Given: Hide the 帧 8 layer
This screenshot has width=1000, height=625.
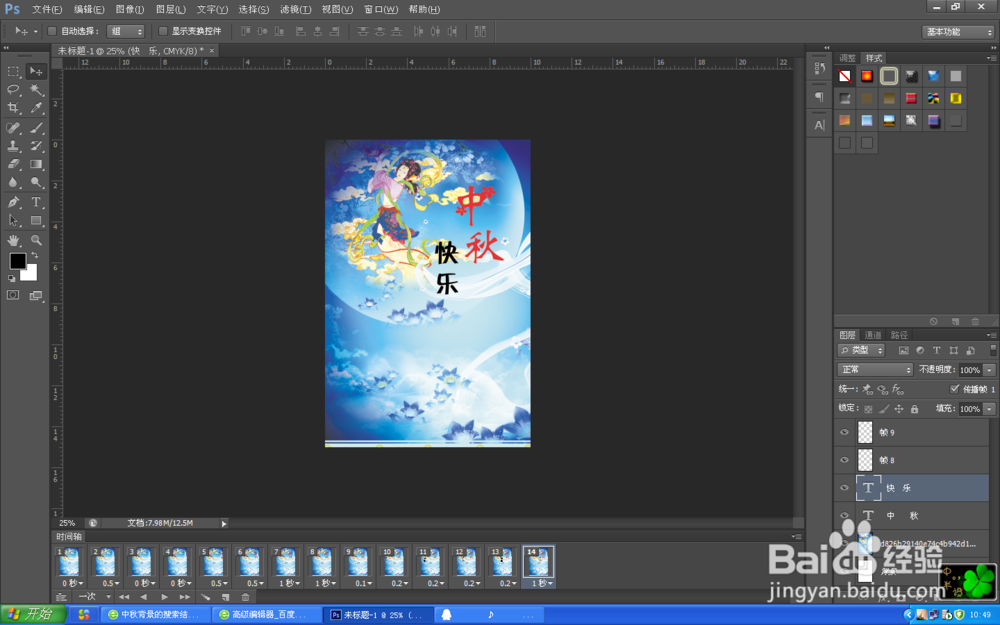Looking at the screenshot, I should click(844, 460).
